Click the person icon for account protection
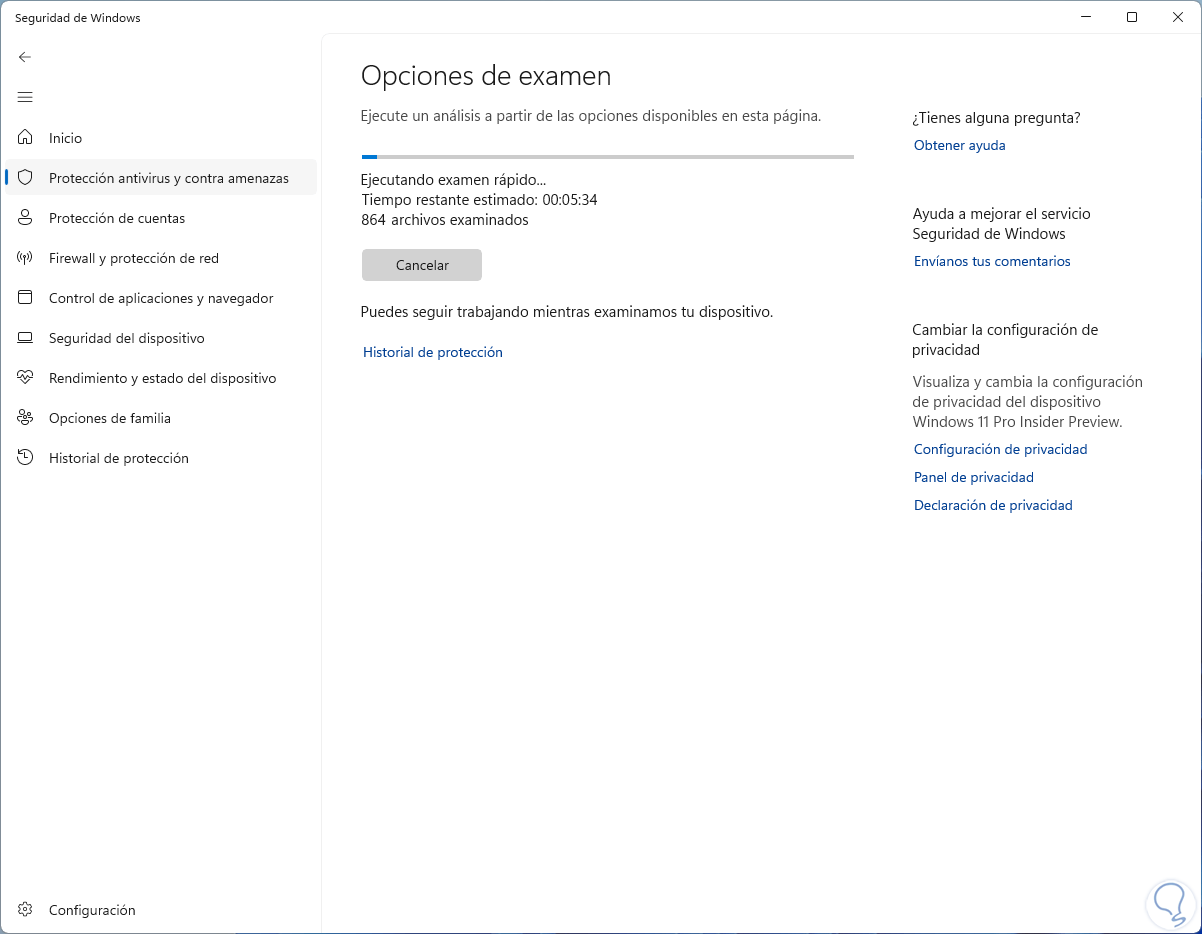The height and width of the screenshot is (934, 1202). (x=26, y=218)
